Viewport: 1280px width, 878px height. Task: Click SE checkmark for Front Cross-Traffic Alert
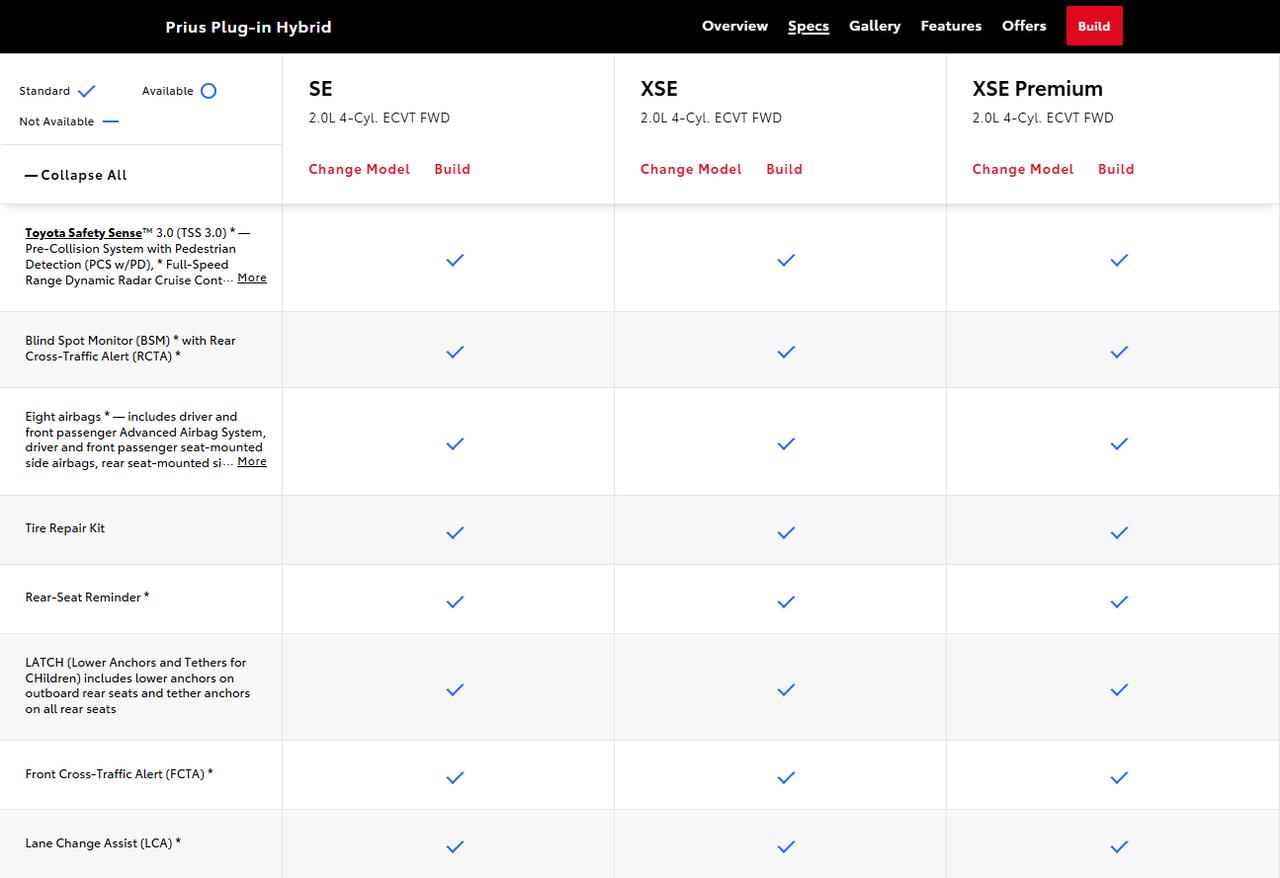455,778
